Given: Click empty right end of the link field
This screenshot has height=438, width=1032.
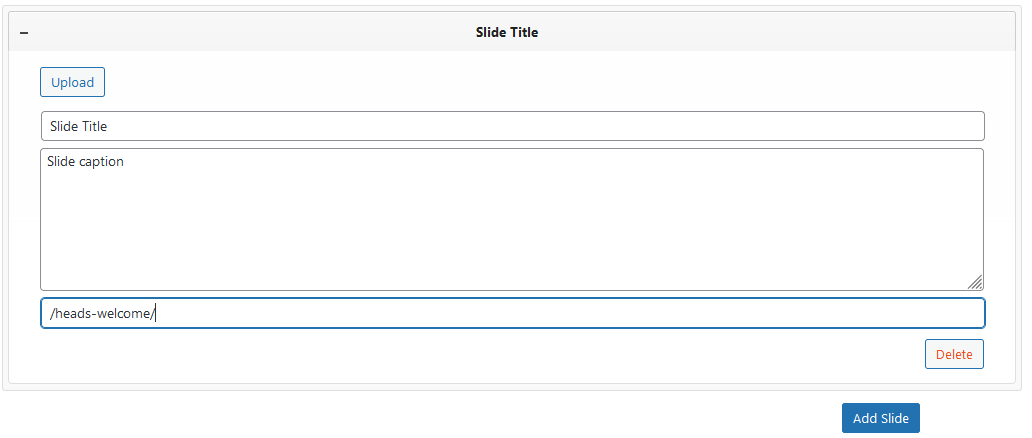Looking at the screenshot, I should point(900,313).
